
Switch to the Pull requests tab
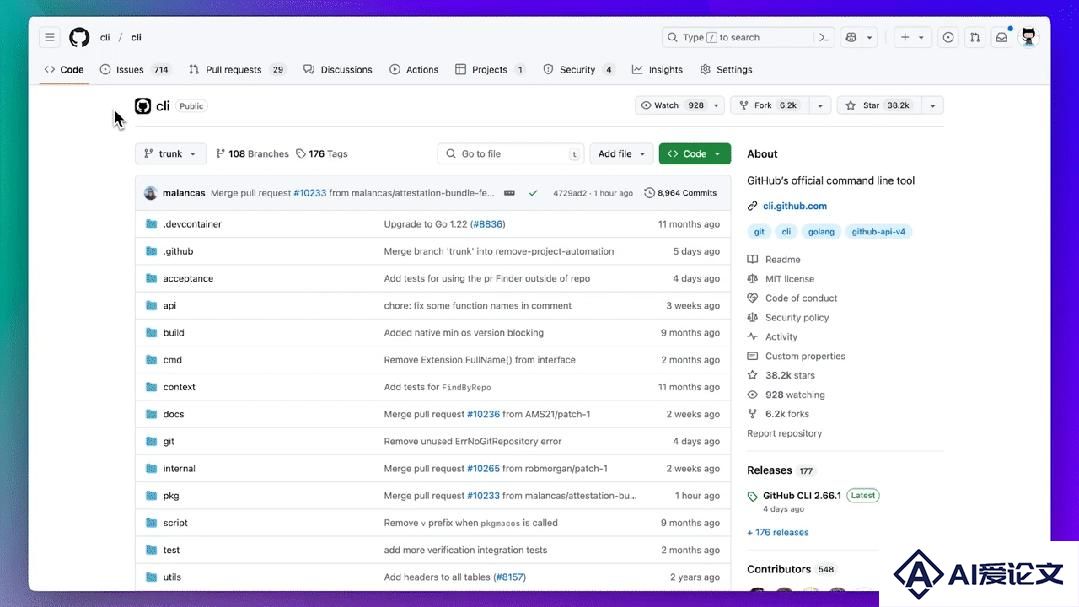click(236, 70)
